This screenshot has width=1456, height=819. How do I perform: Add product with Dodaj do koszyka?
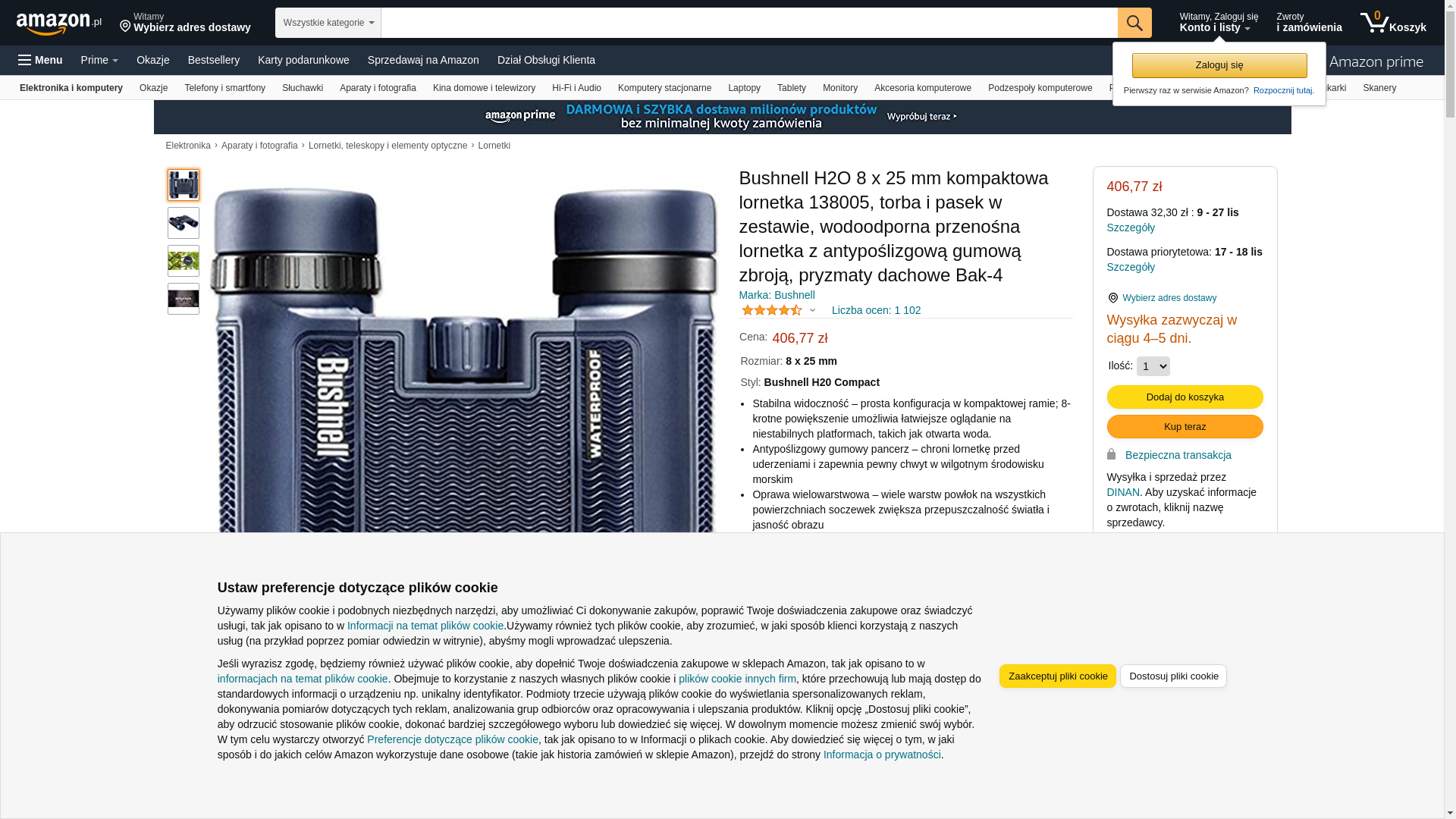pos(1185,397)
